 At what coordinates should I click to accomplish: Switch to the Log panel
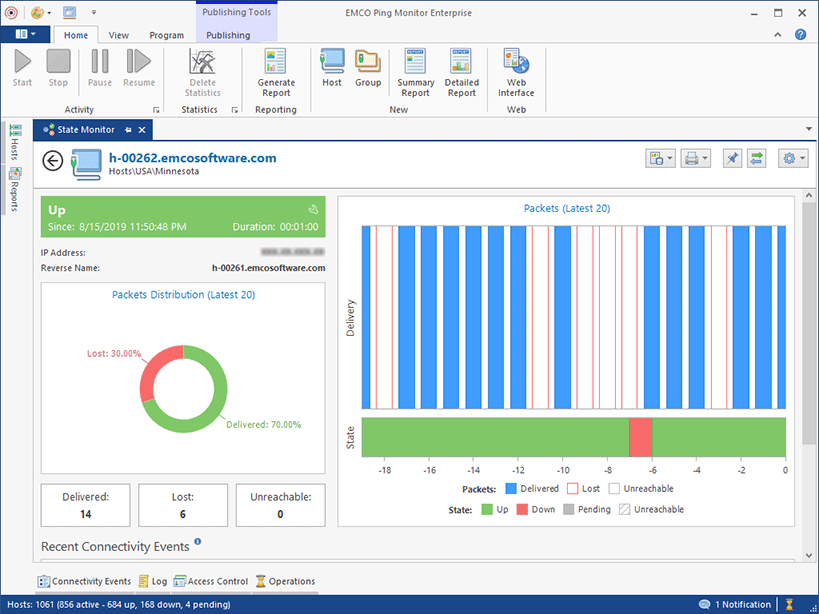coord(153,581)
